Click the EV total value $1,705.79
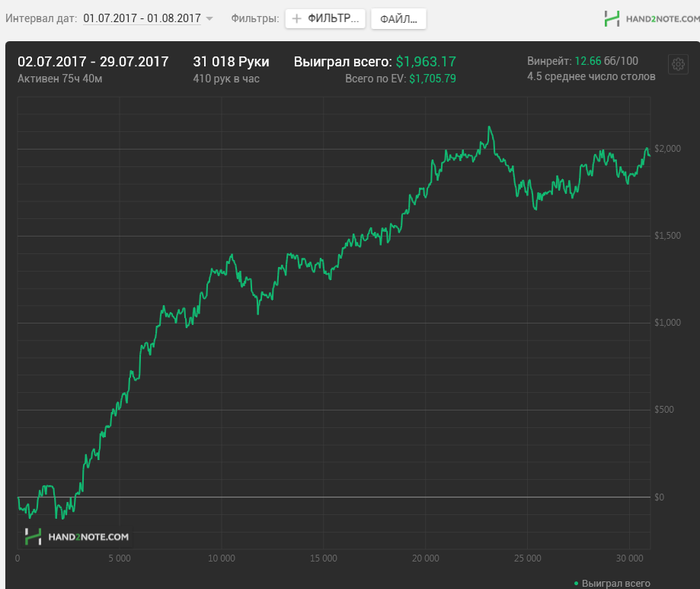The image size is (700, 589). 433,79
